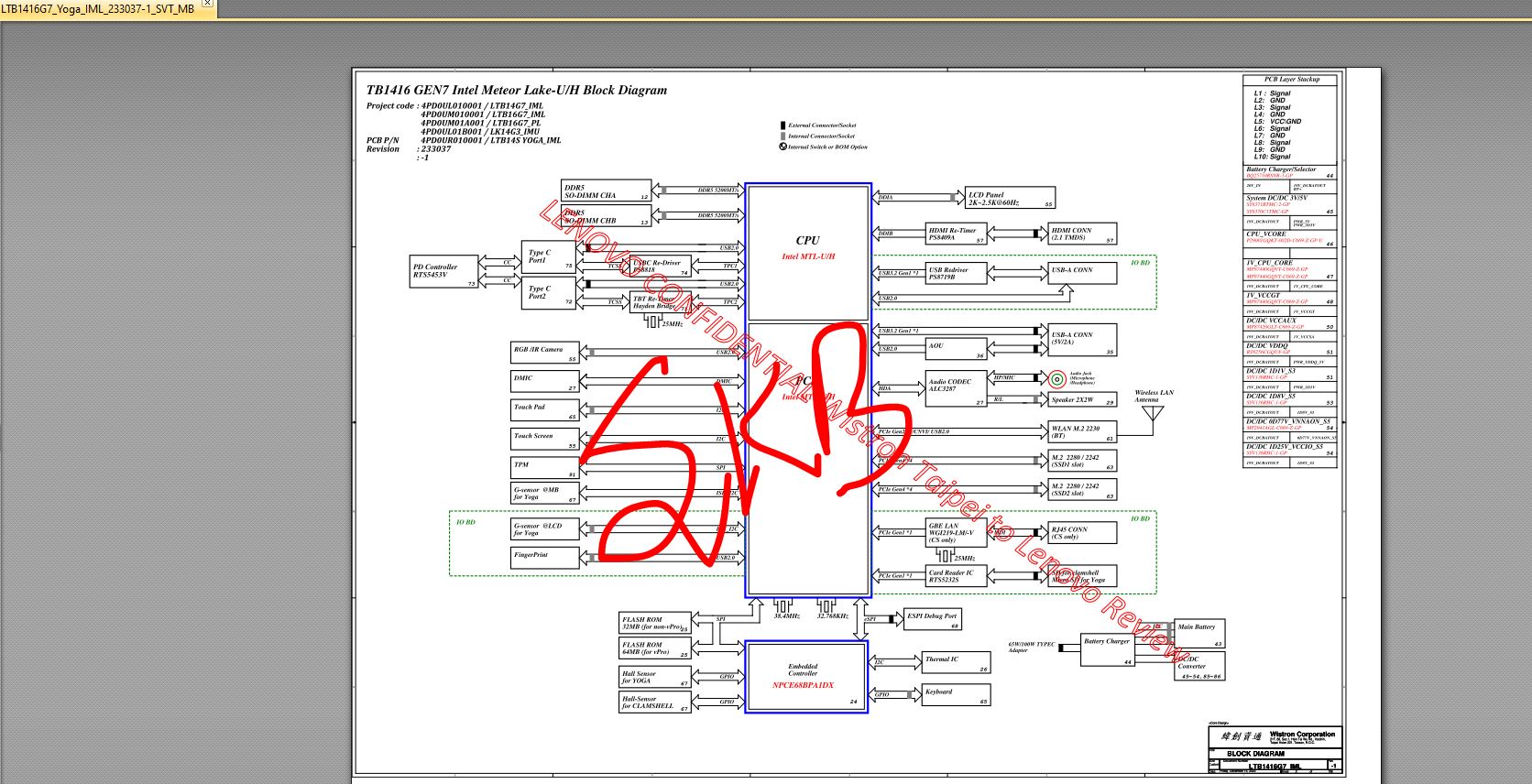Click the M.2 "(SSD1 slot)" block
The width and height of the screenshot is (1532, 784).
(x=1083, y=462)
